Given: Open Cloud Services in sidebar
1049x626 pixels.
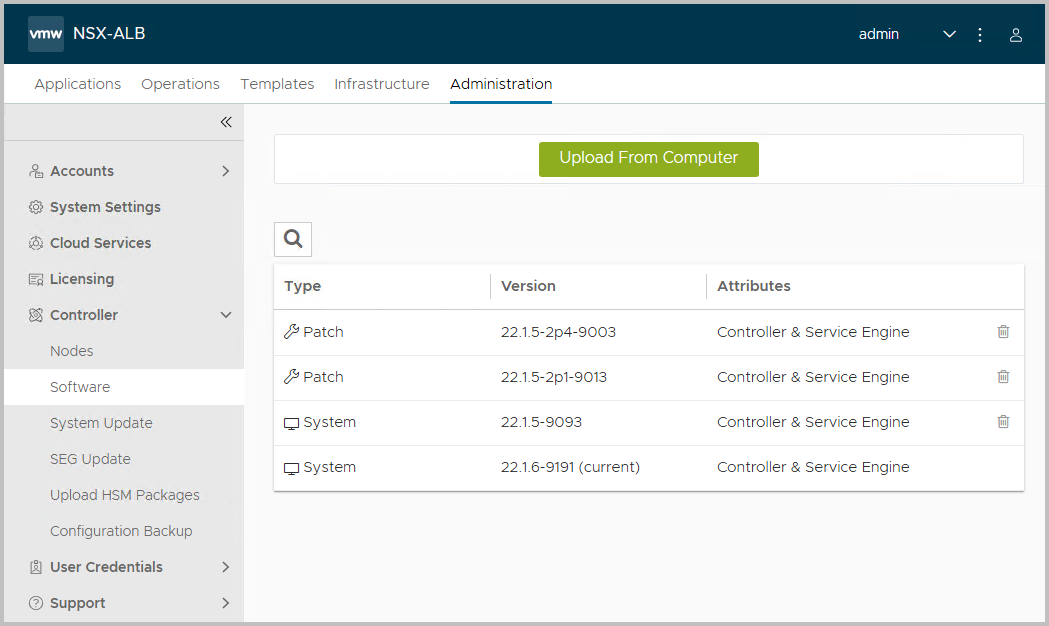Looking at the screenshot, I should click(x=100, y=243).
